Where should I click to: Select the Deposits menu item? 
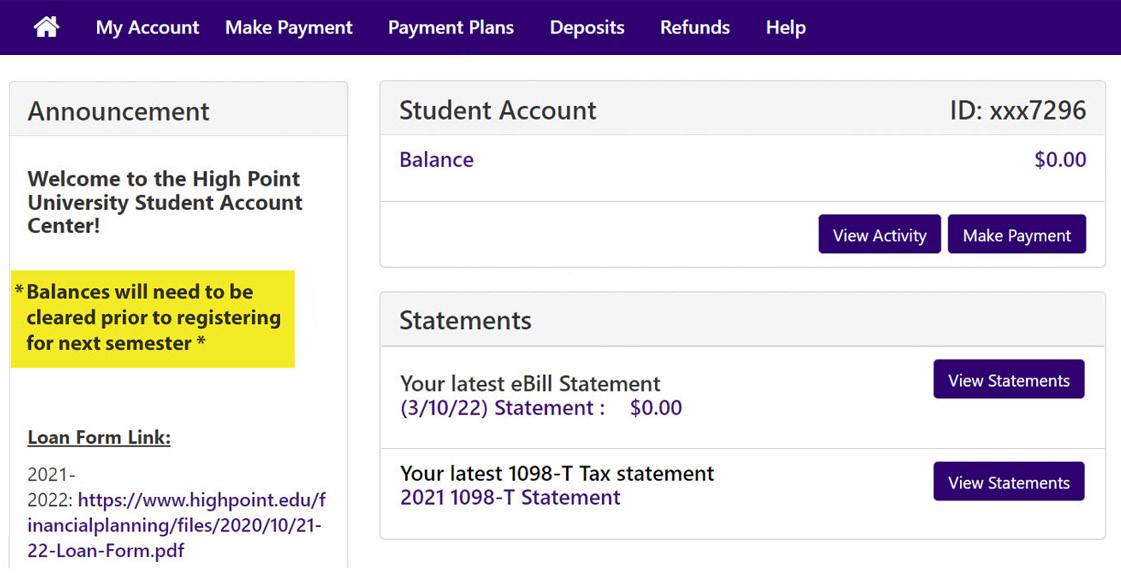click(x=587, y=27)
